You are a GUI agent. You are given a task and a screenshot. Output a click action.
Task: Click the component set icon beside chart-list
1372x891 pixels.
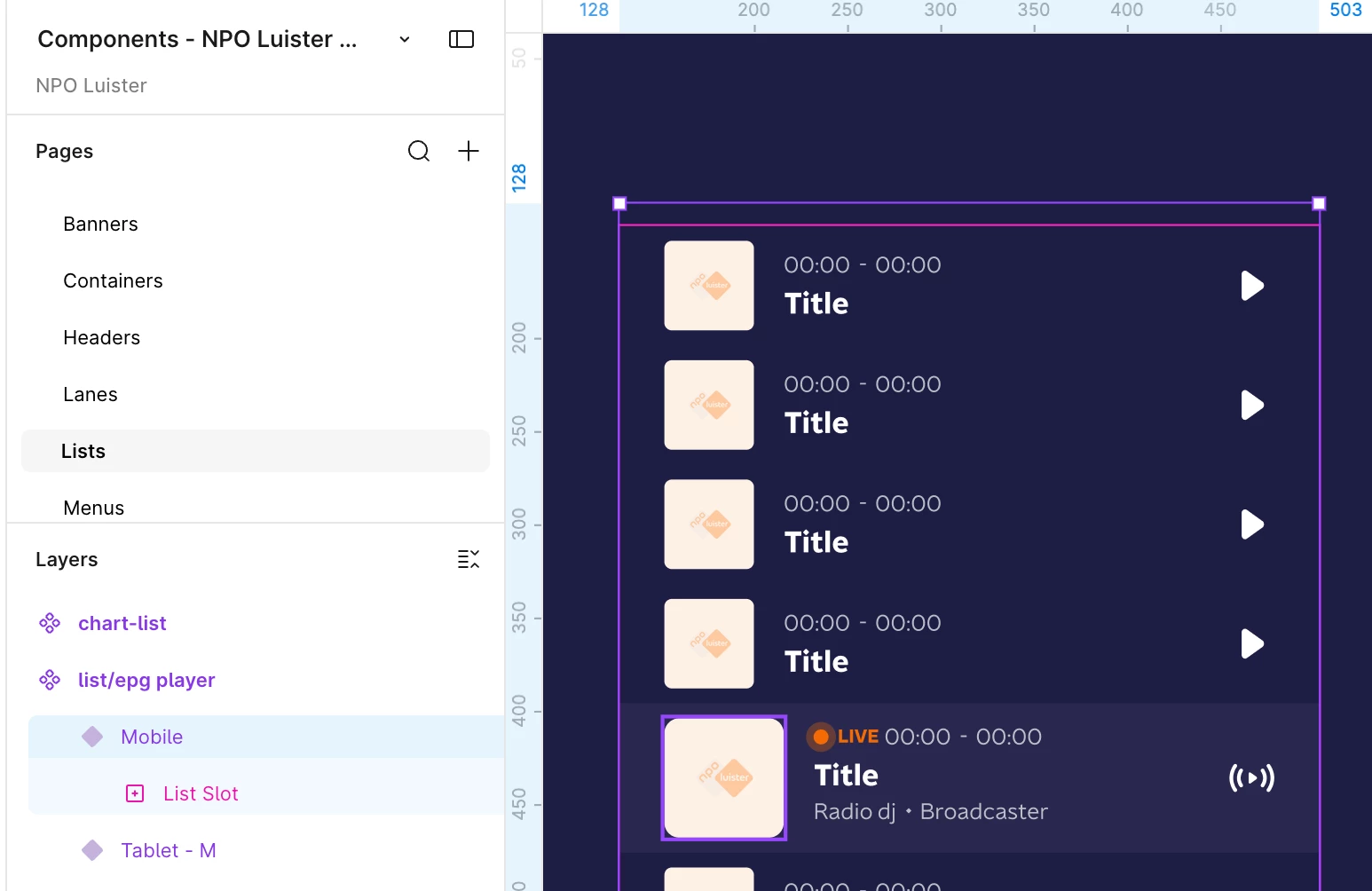point(50,623)
